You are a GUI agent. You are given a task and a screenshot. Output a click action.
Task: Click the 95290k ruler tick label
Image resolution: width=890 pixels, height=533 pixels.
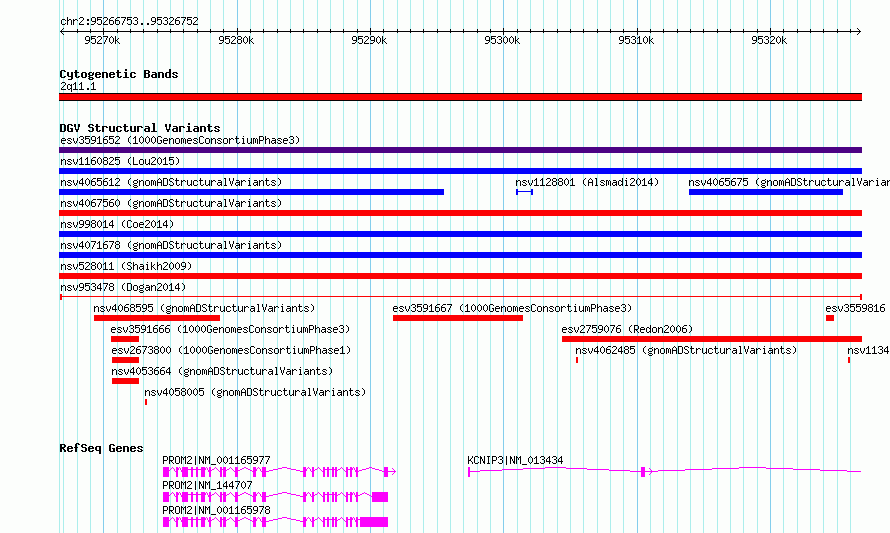369,40
